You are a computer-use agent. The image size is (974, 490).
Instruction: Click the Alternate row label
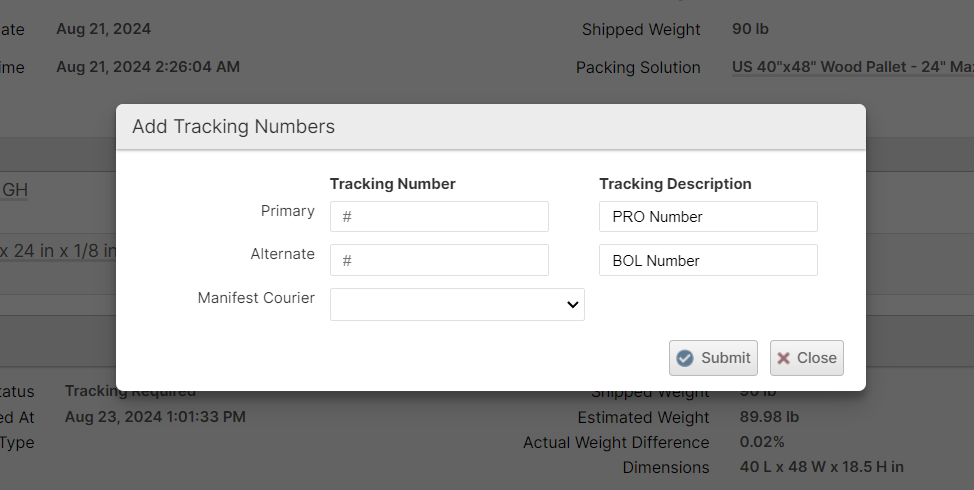pyautogui.click(x=283, y=254)
